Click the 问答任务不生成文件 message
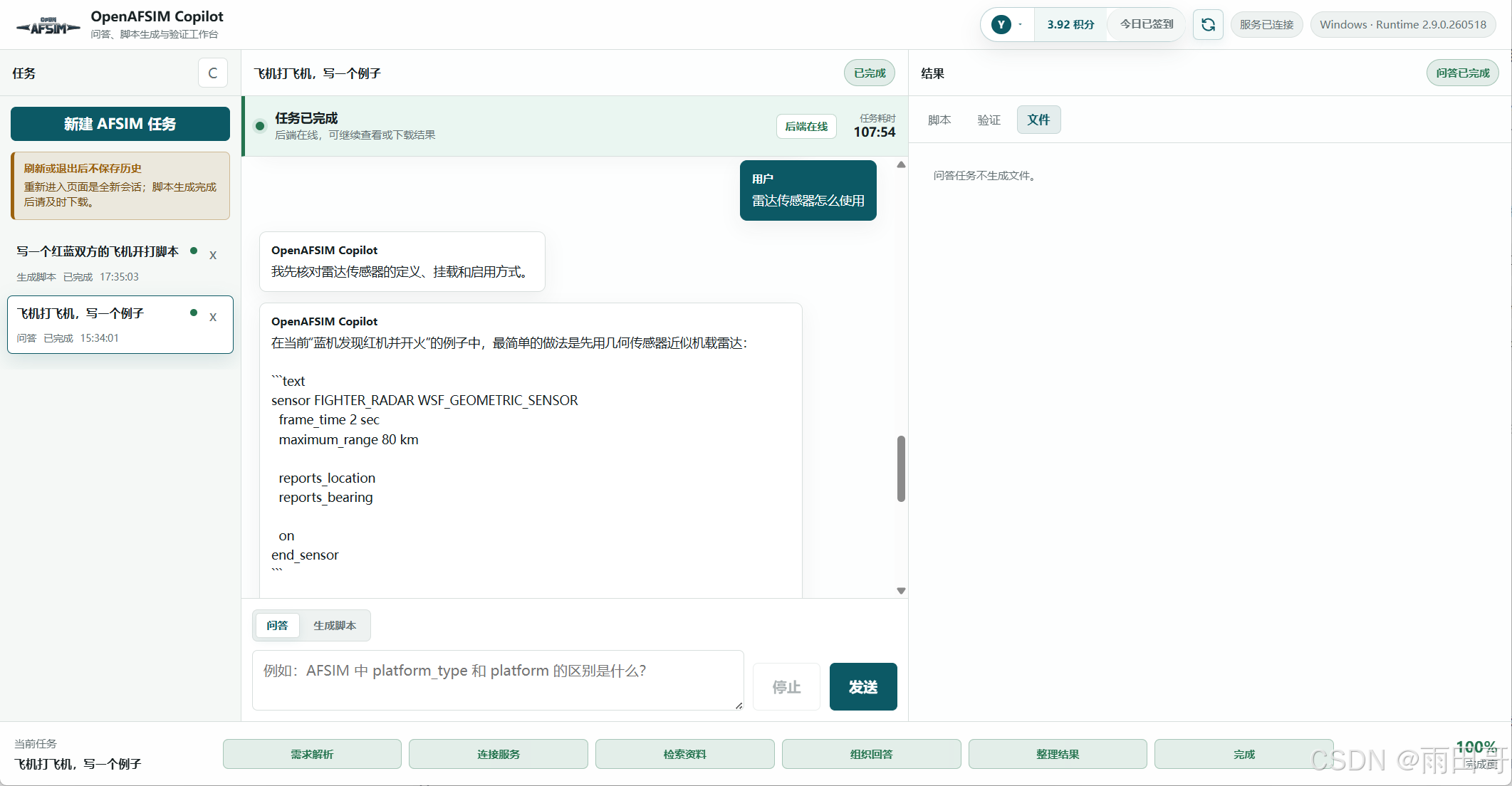This screenshot has height=786, width=1512. (986, 176)
